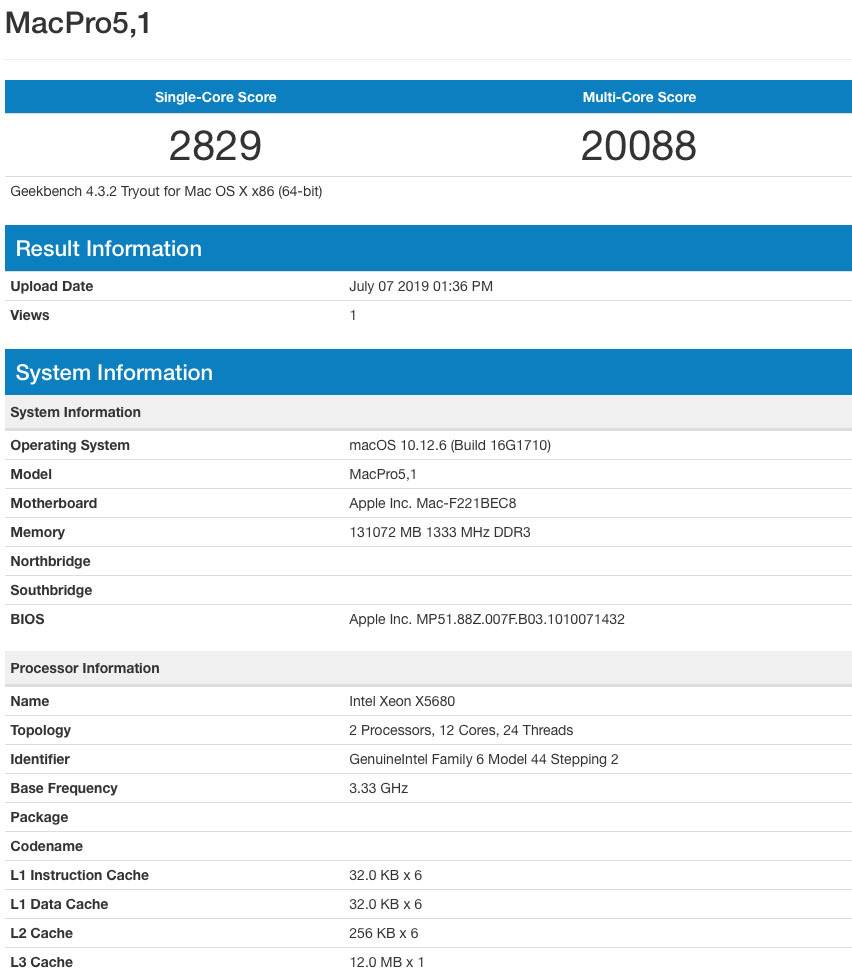852x976 pixels.
Task: Click the MacPro5,1 page title
Action: 78,24
